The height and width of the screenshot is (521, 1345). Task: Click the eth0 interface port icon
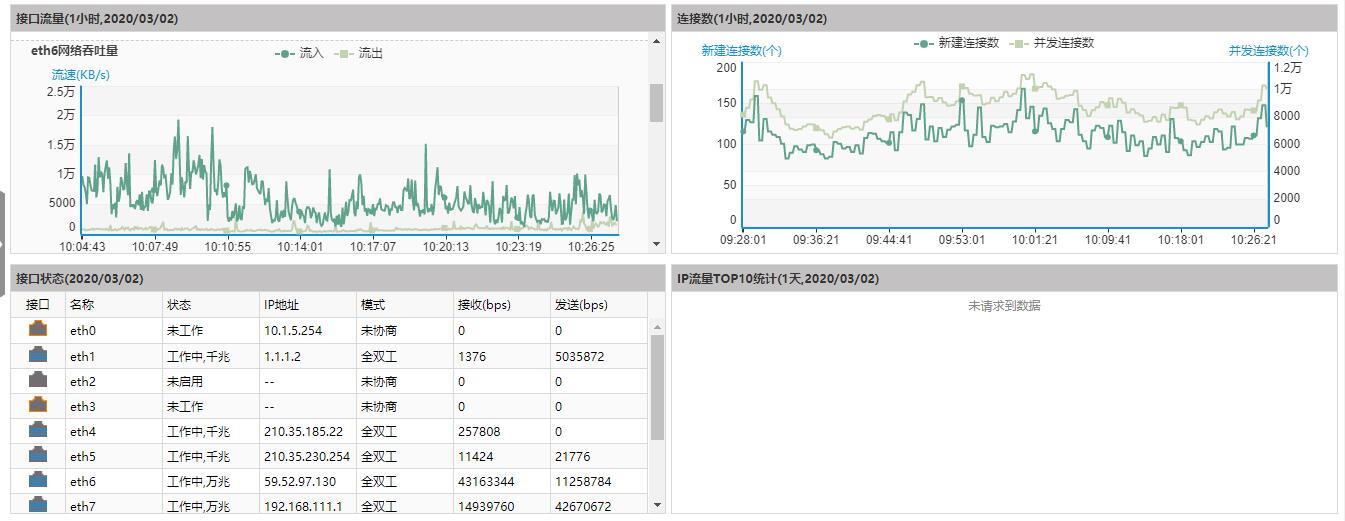click(38, 328)
